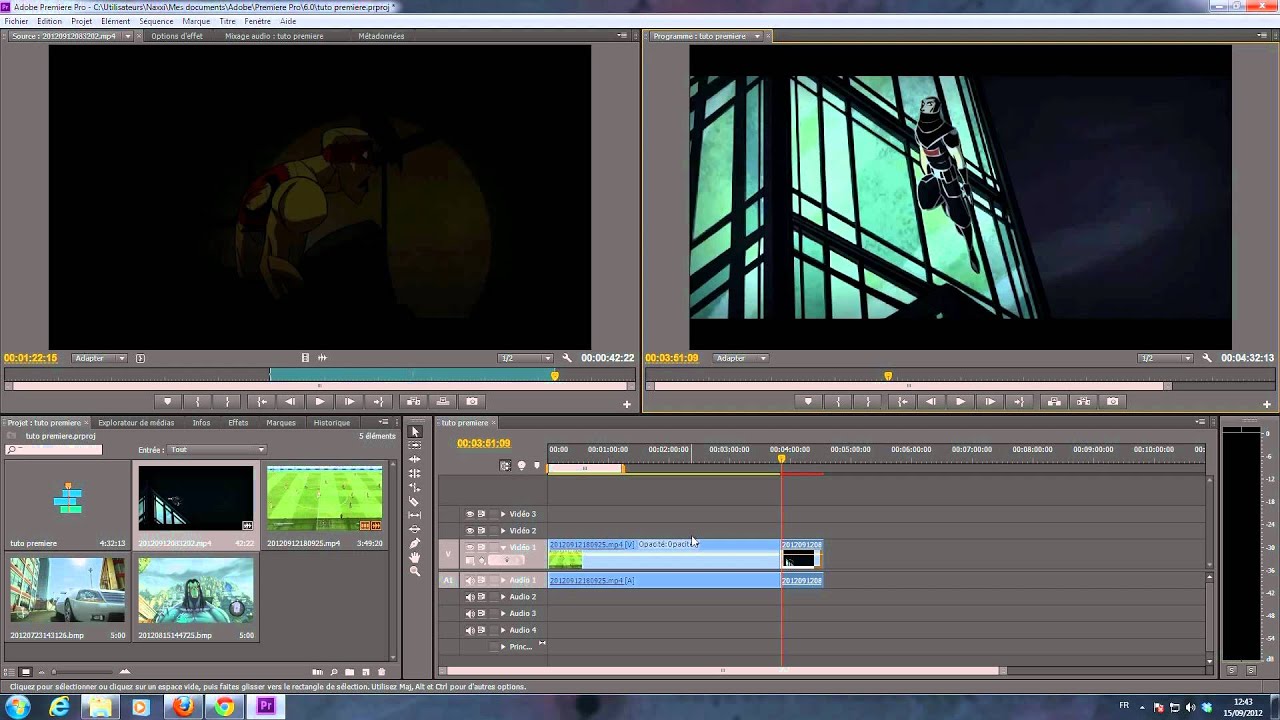Switch to the Effets tab

(238, 422)
